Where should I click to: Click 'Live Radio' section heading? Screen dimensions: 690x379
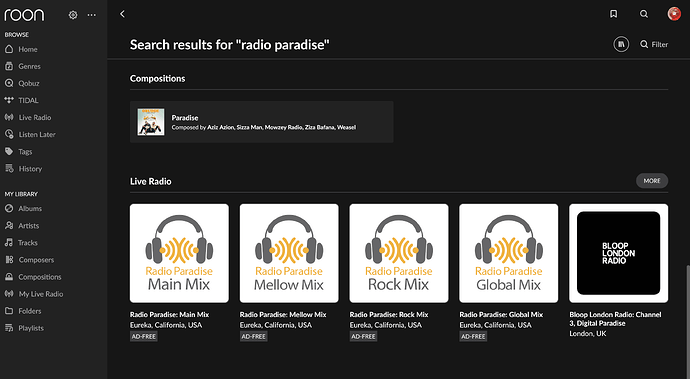tap(150, 181)
